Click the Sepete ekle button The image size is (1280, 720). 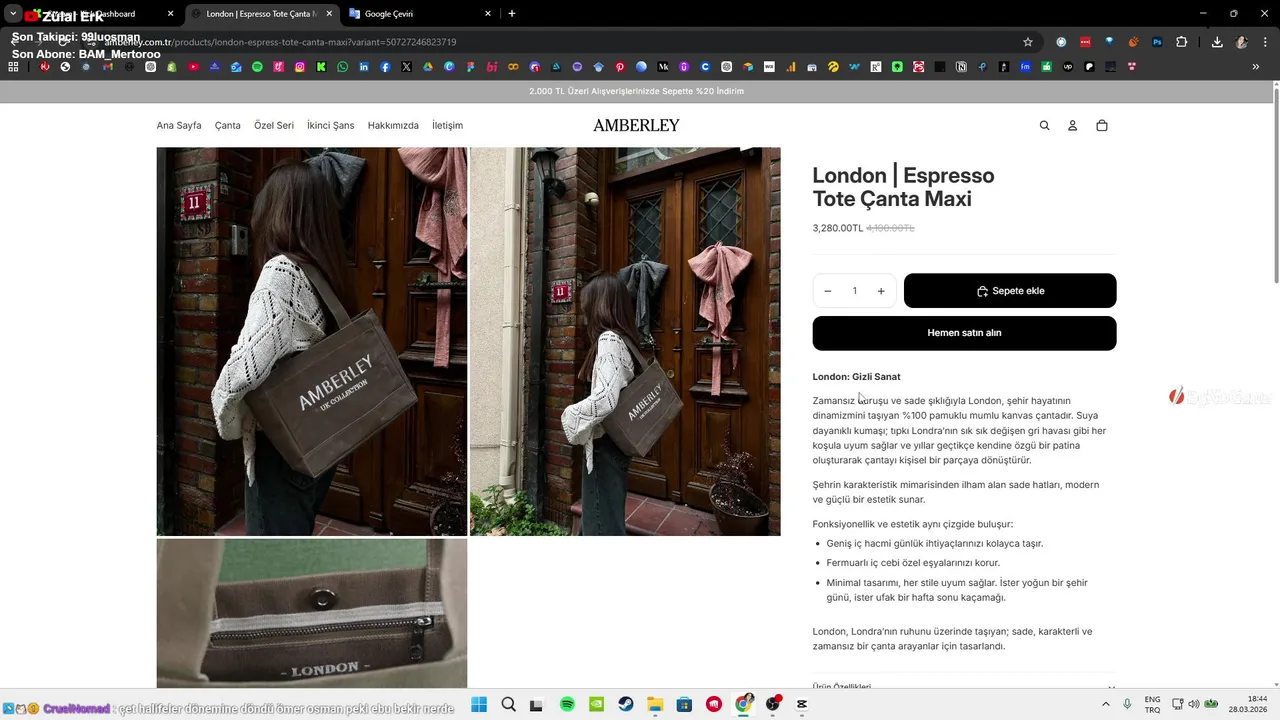coord(1010,291)
